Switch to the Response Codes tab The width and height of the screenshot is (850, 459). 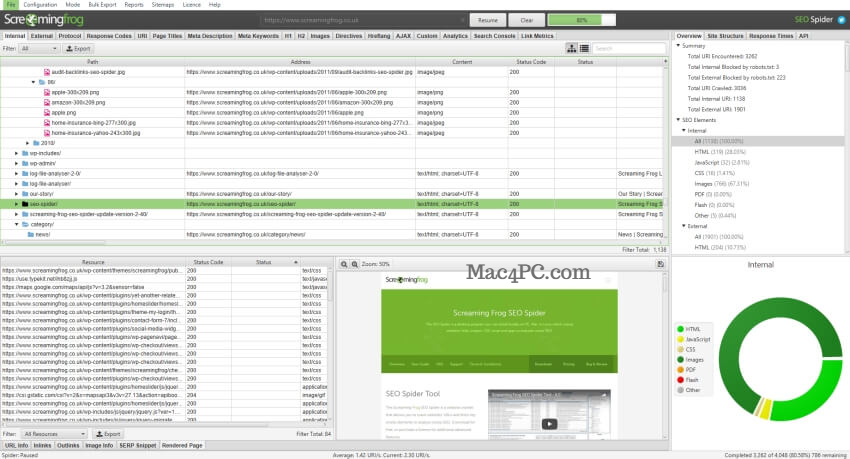109,36
